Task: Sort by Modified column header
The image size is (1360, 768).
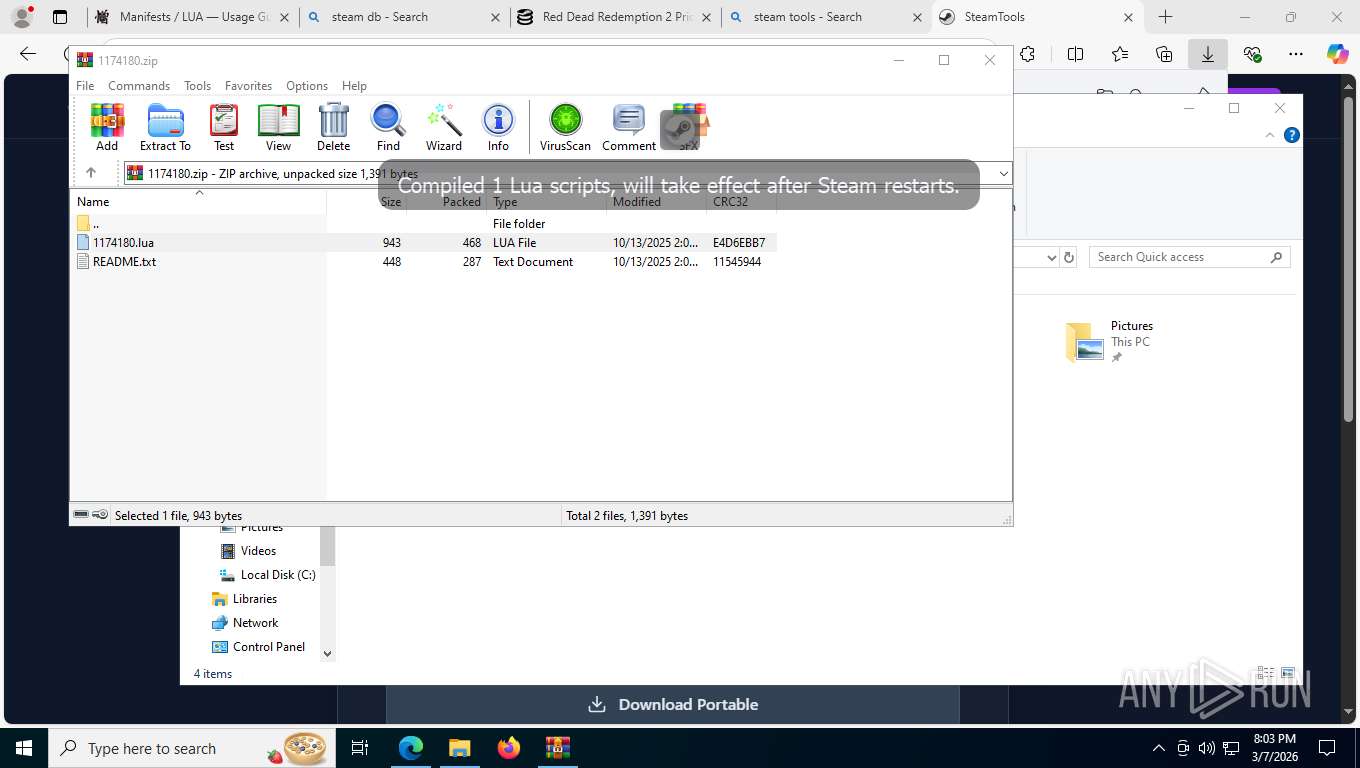Action: click(x=656, y=201)
